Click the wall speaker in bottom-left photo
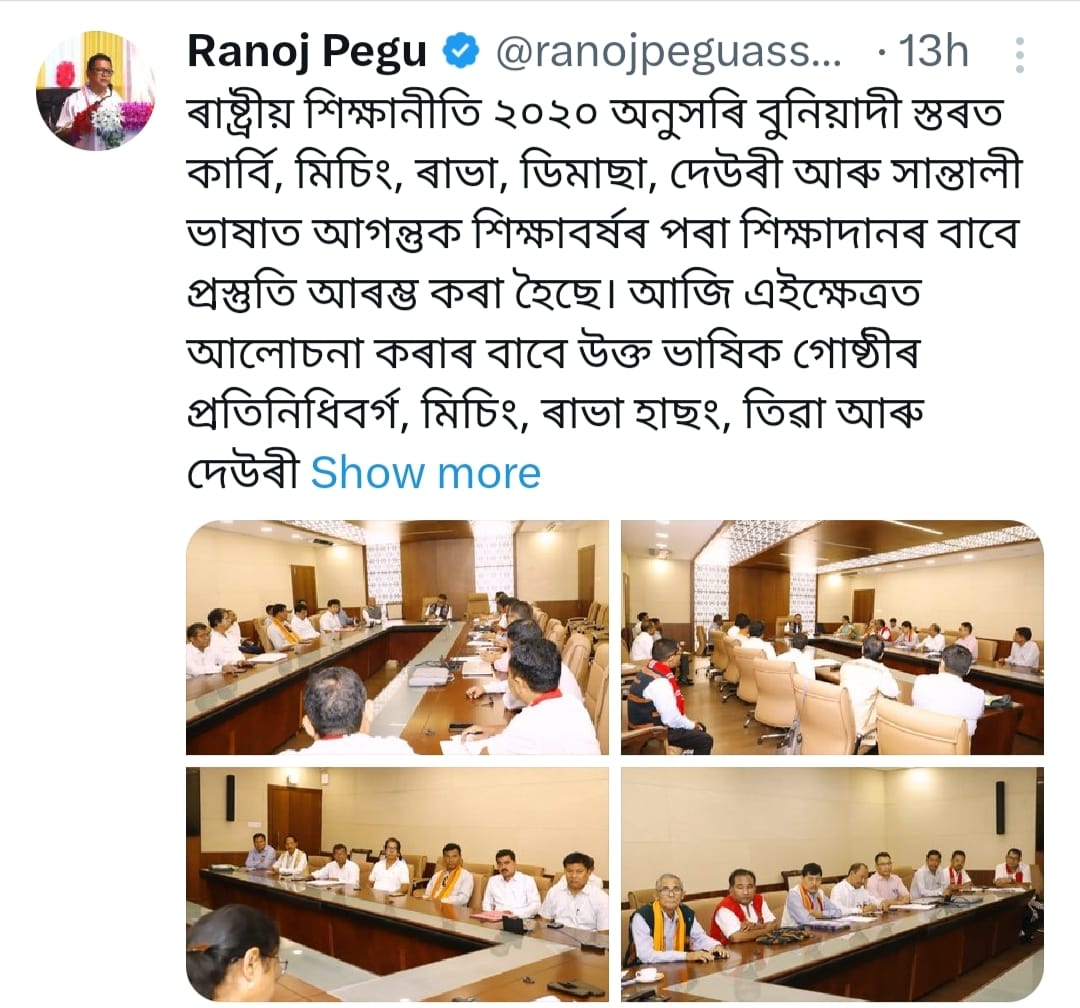Viewport: 1080px width, 1008px height. (230, 797)
